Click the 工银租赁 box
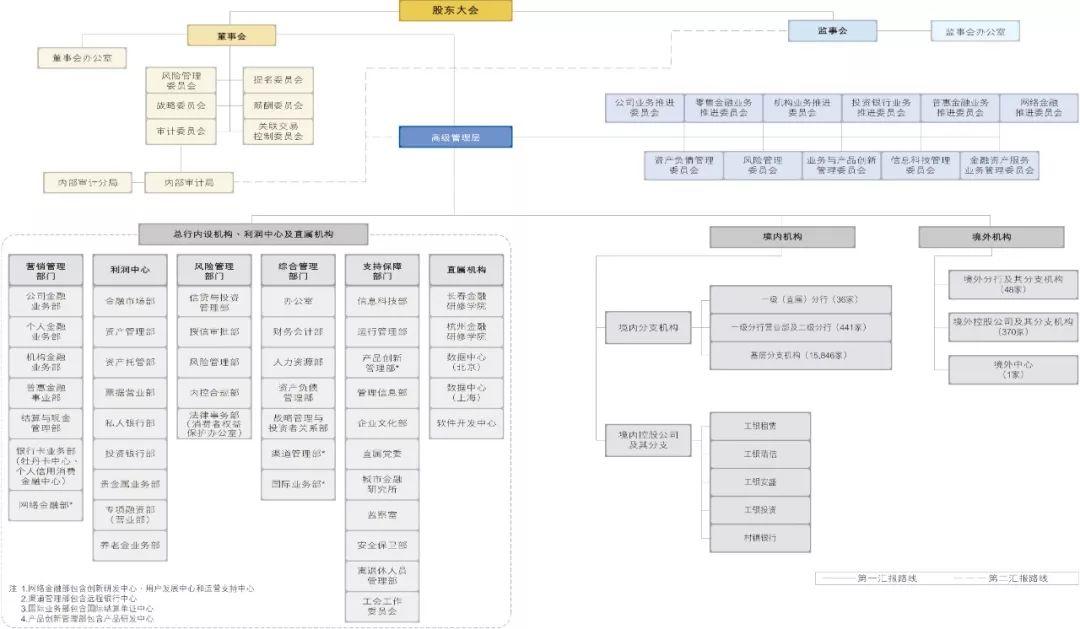 pos(760,426)
